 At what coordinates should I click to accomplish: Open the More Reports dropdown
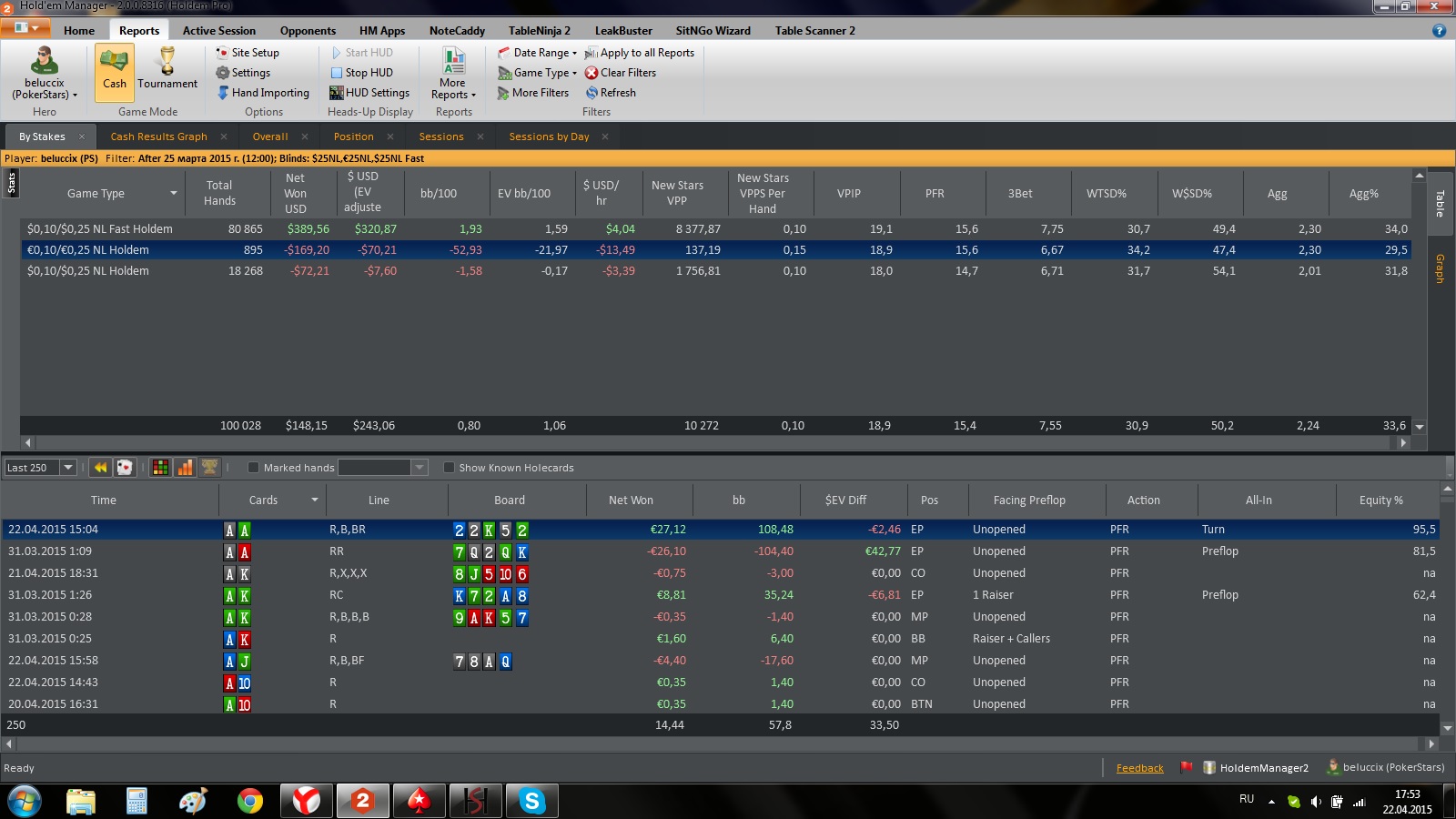(x=453, y=73)
